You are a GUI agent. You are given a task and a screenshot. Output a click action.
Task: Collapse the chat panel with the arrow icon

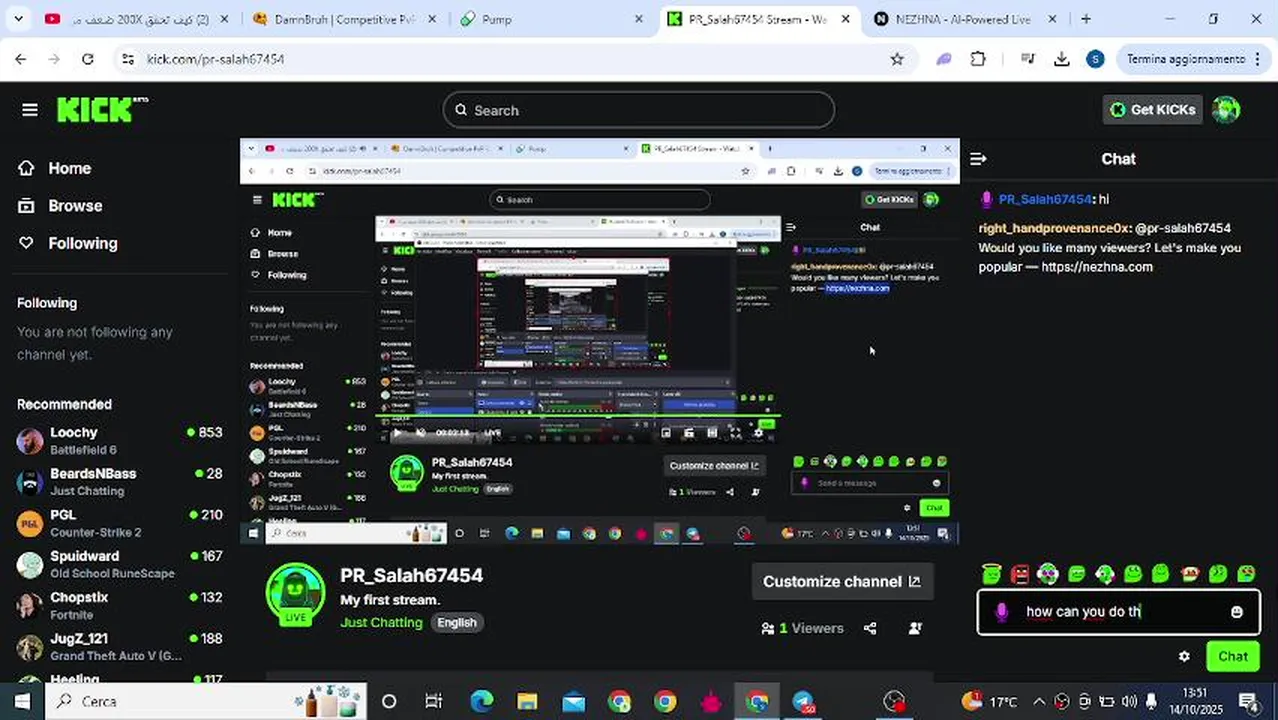(x=978, y=159)
